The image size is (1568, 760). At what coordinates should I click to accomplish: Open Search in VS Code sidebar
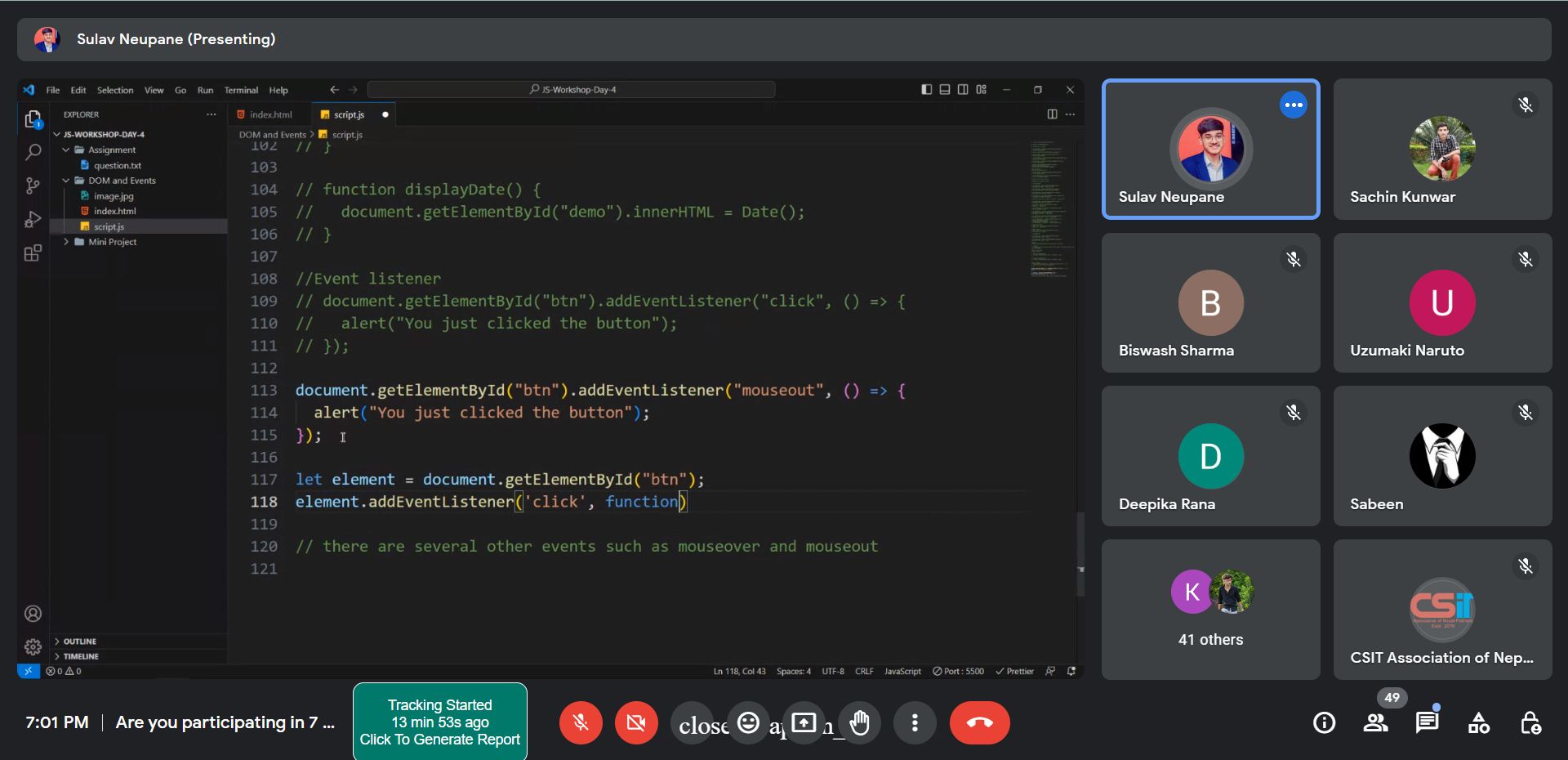(33, 152)
